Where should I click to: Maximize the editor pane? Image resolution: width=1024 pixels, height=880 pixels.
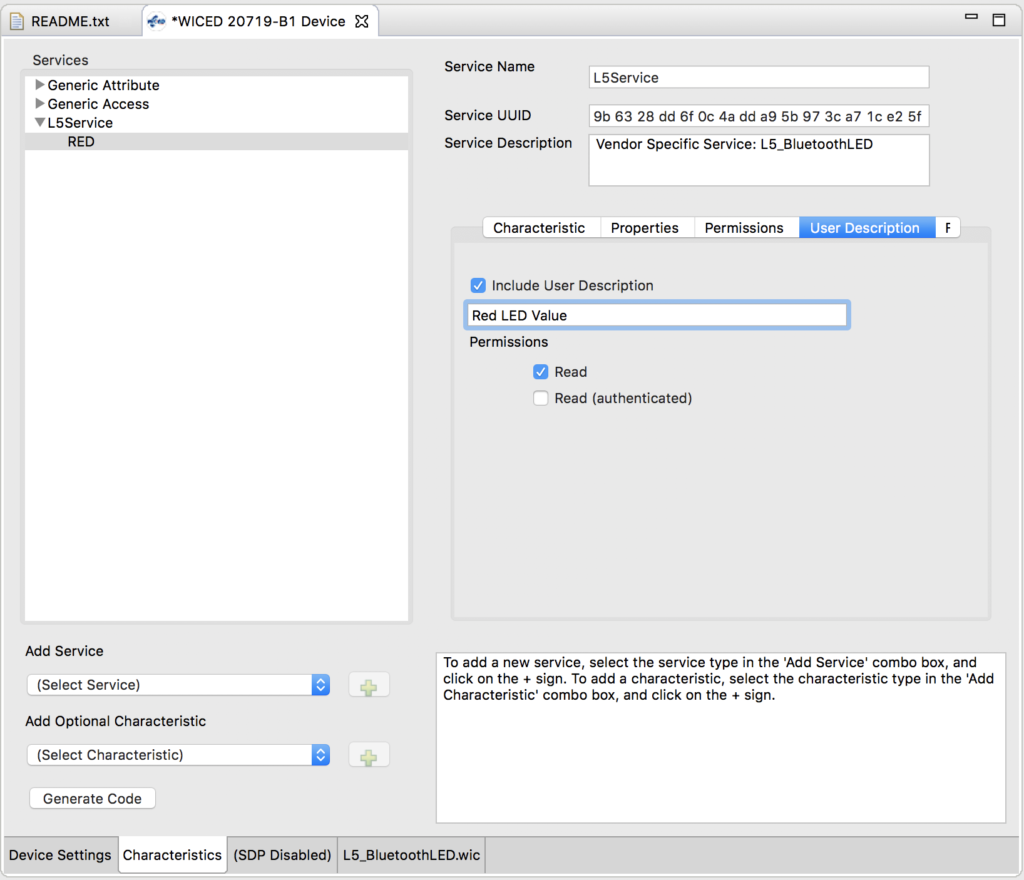click(999, 20)
